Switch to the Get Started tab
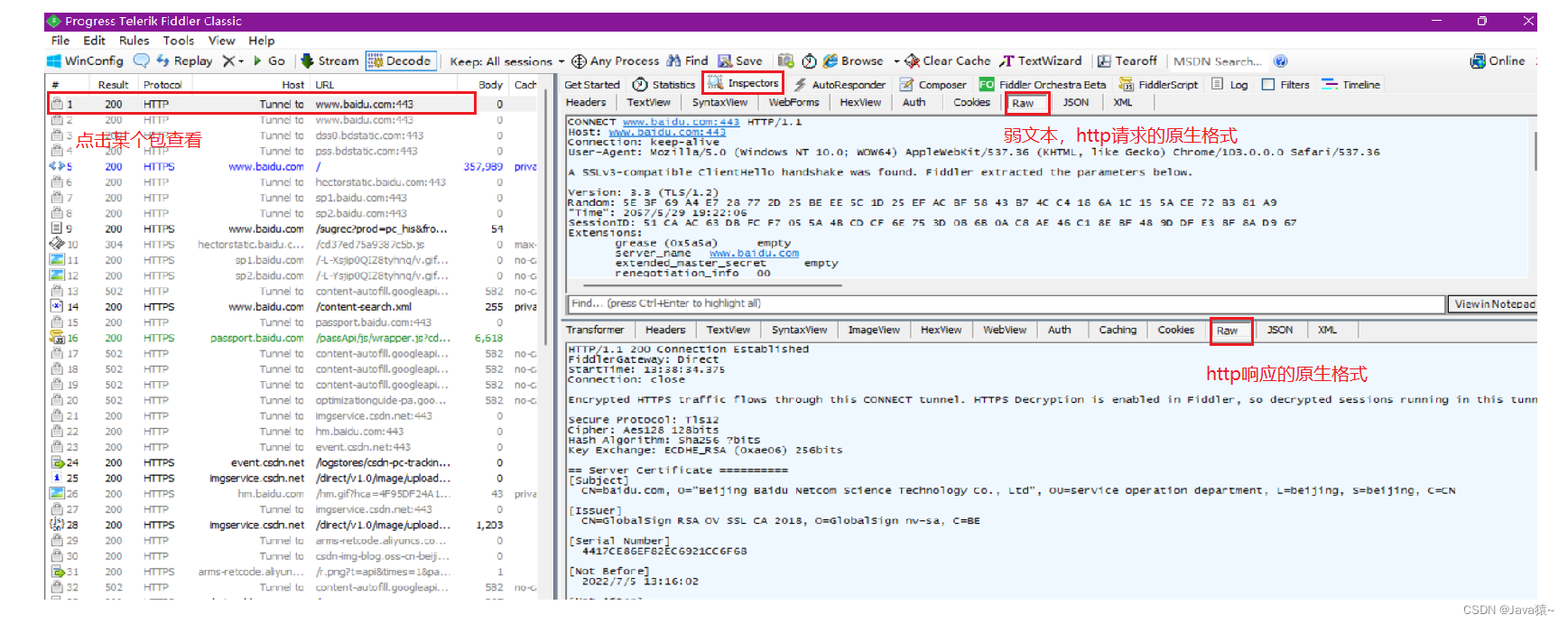This screenshot has width=1568, height=624. click(591, 84)
